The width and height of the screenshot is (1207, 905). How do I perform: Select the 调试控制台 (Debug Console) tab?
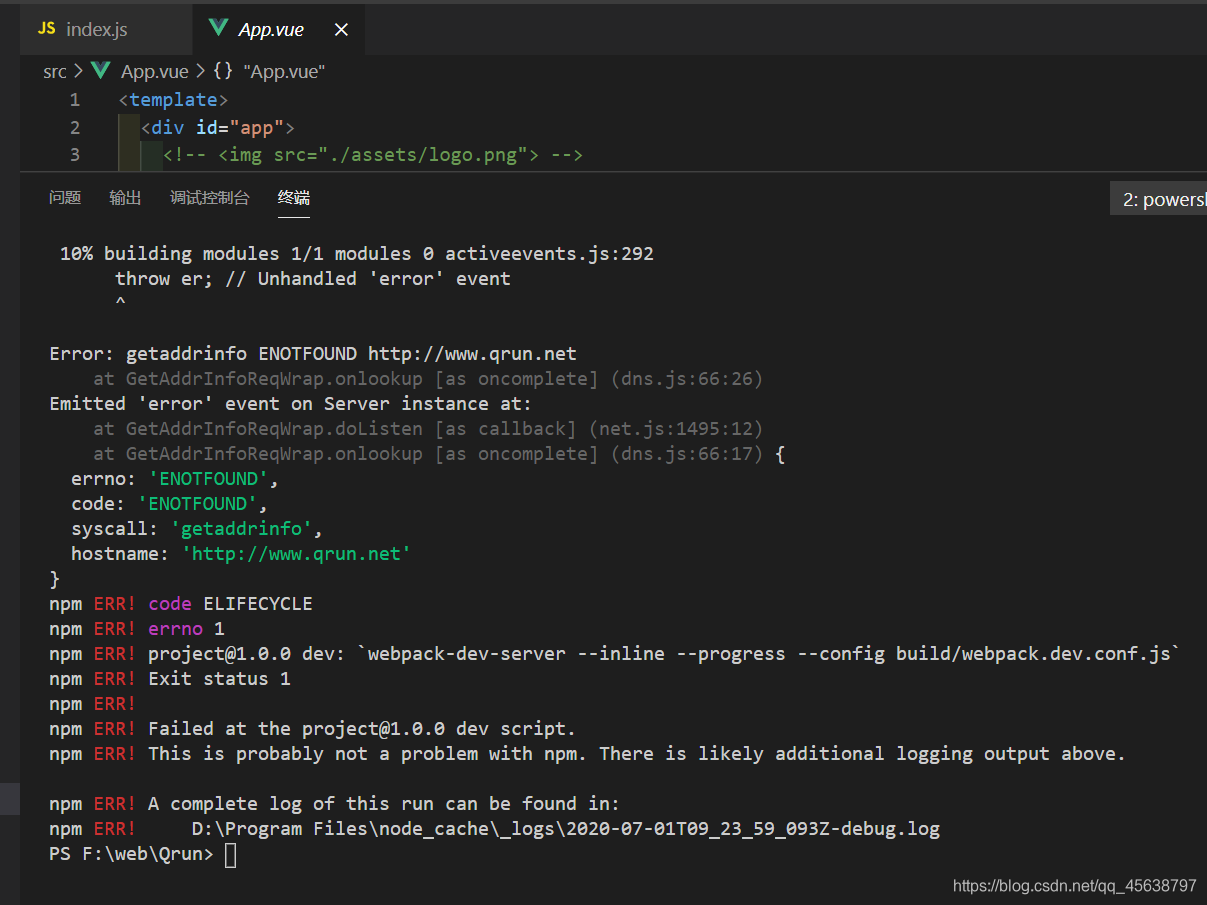tap(210, 198)
